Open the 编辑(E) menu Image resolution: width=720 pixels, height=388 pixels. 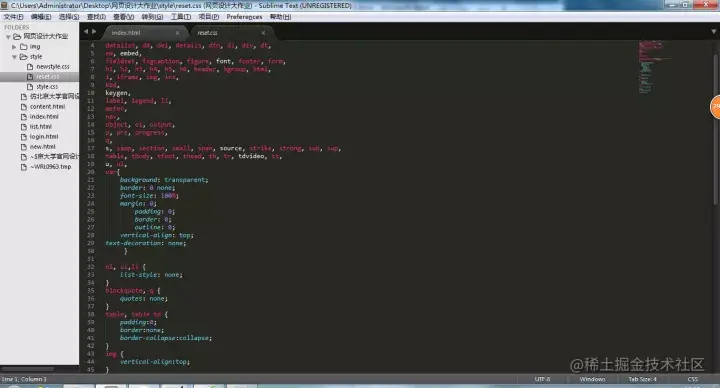click(41, 17)
